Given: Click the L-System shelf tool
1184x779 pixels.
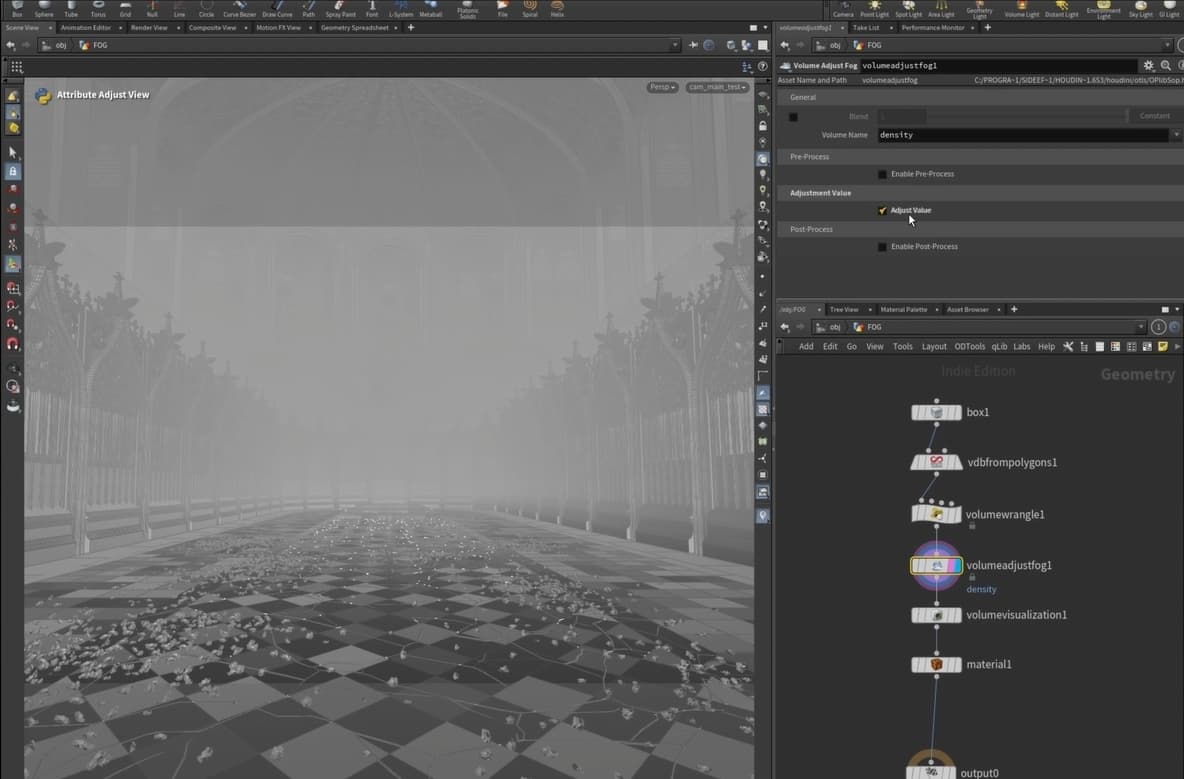Looking at the screenshot, I should click(x=401, y=8).
